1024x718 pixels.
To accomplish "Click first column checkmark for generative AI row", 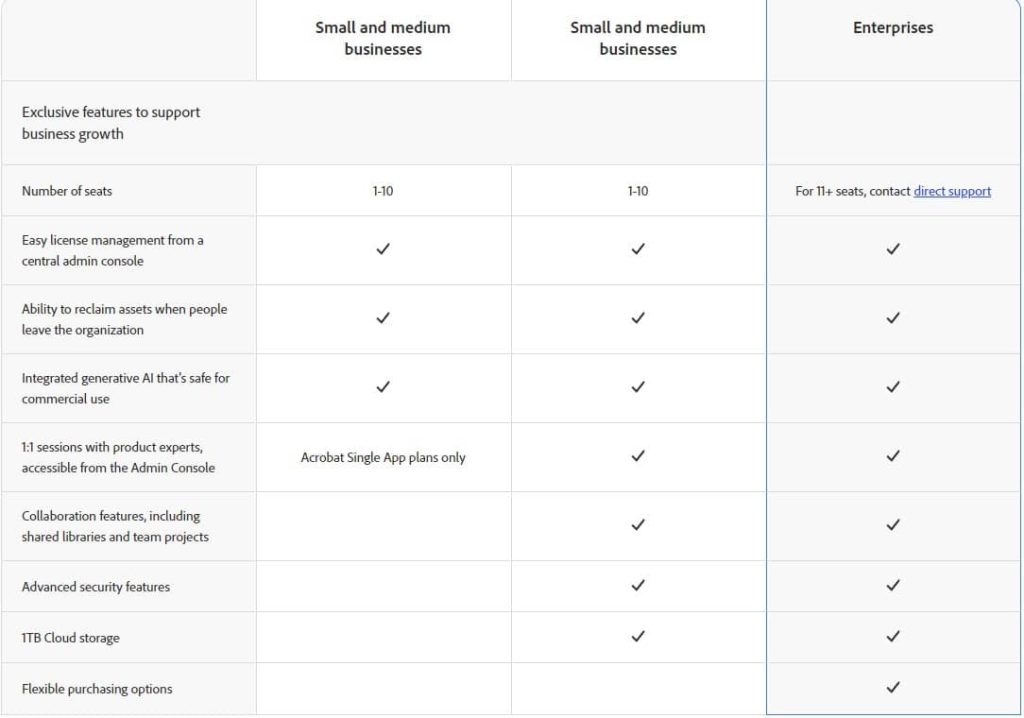I will coord(383,387).
